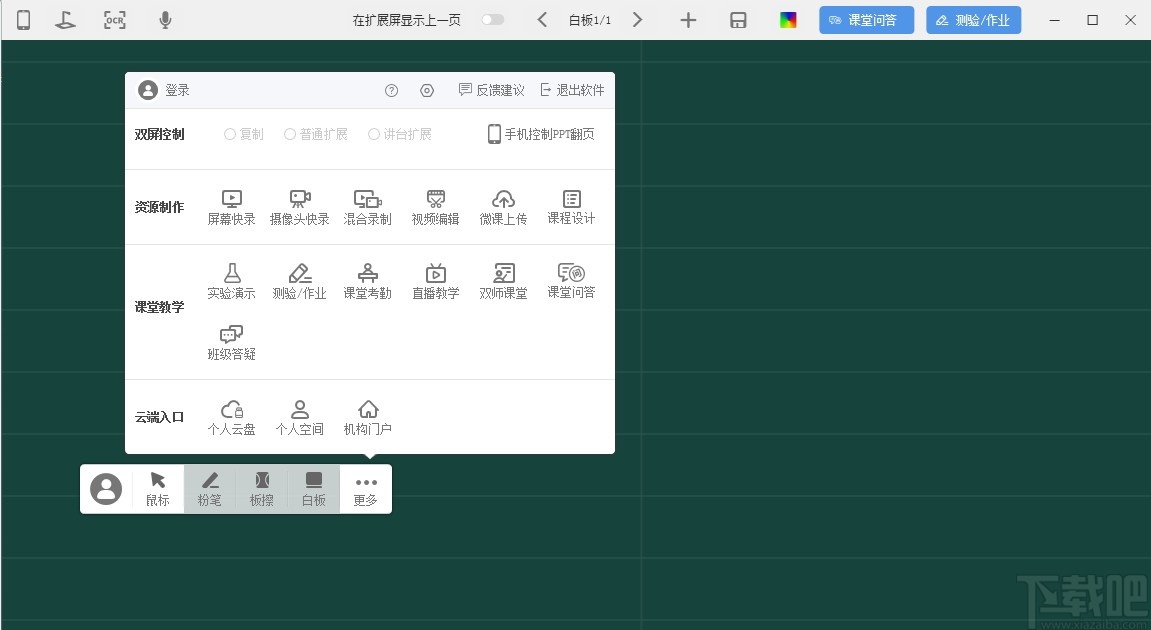
Task: Activate the microphone icon in top toolbar
Action: point(164,19)
